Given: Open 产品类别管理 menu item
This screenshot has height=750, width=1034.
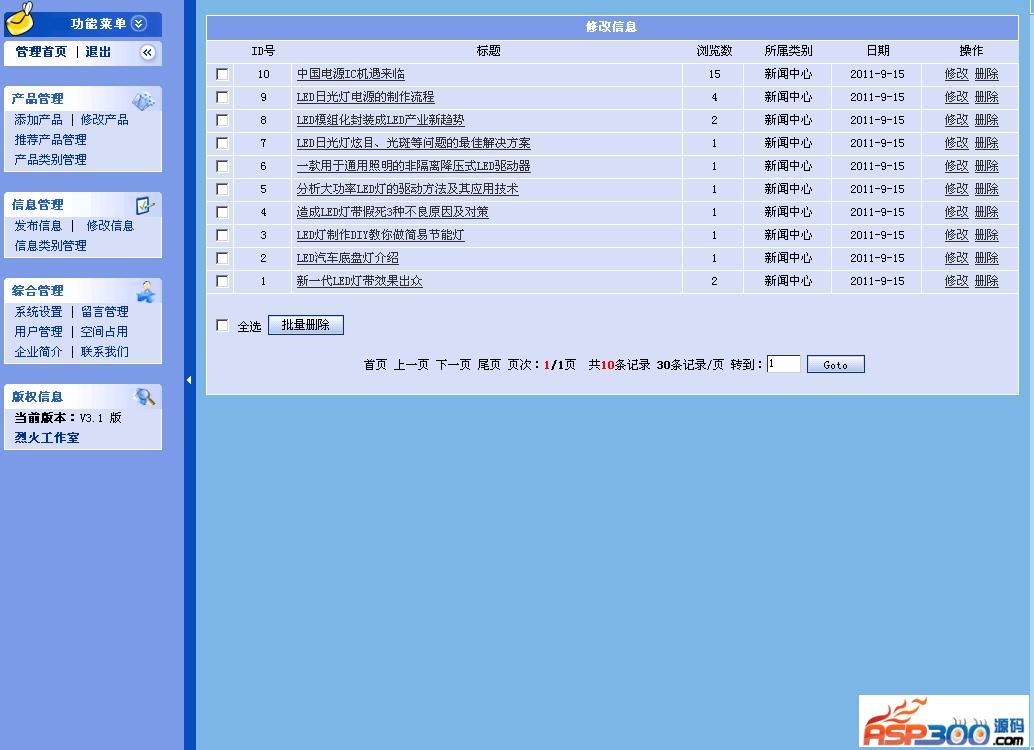Looking at the screenshot, I should click(x=50, y=159).
